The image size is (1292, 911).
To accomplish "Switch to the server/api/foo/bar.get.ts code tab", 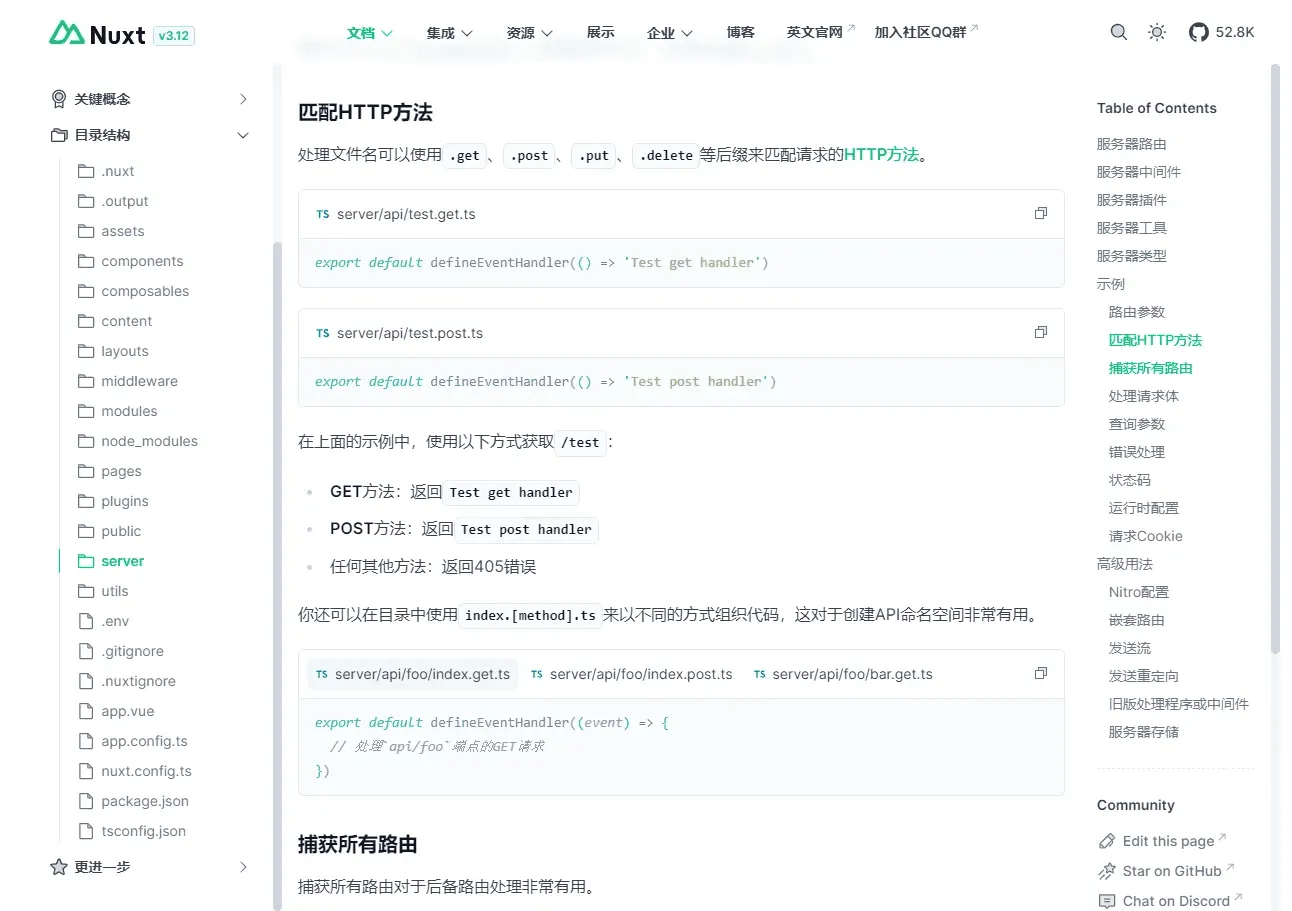I will (843, 674).
